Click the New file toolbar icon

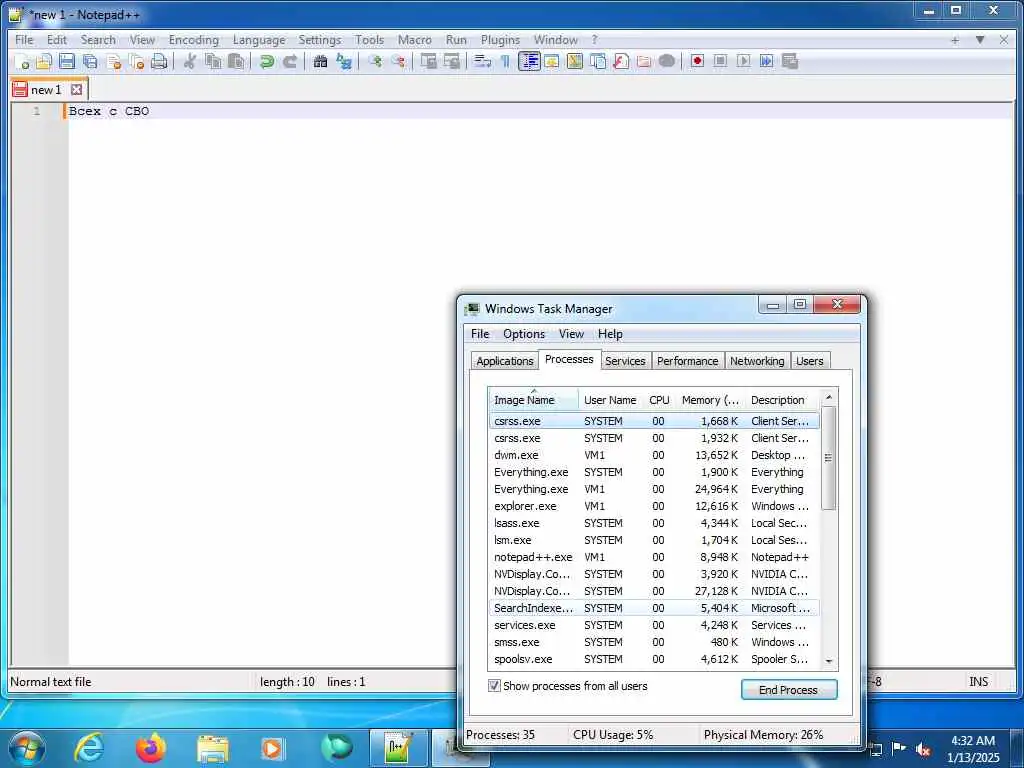click(22, 61)
